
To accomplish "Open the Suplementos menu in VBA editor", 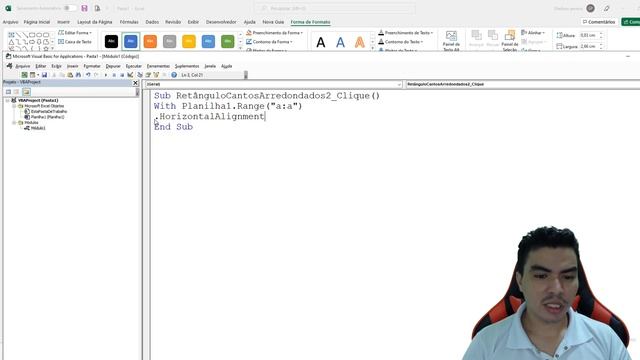I will click(x=187, y=66).
